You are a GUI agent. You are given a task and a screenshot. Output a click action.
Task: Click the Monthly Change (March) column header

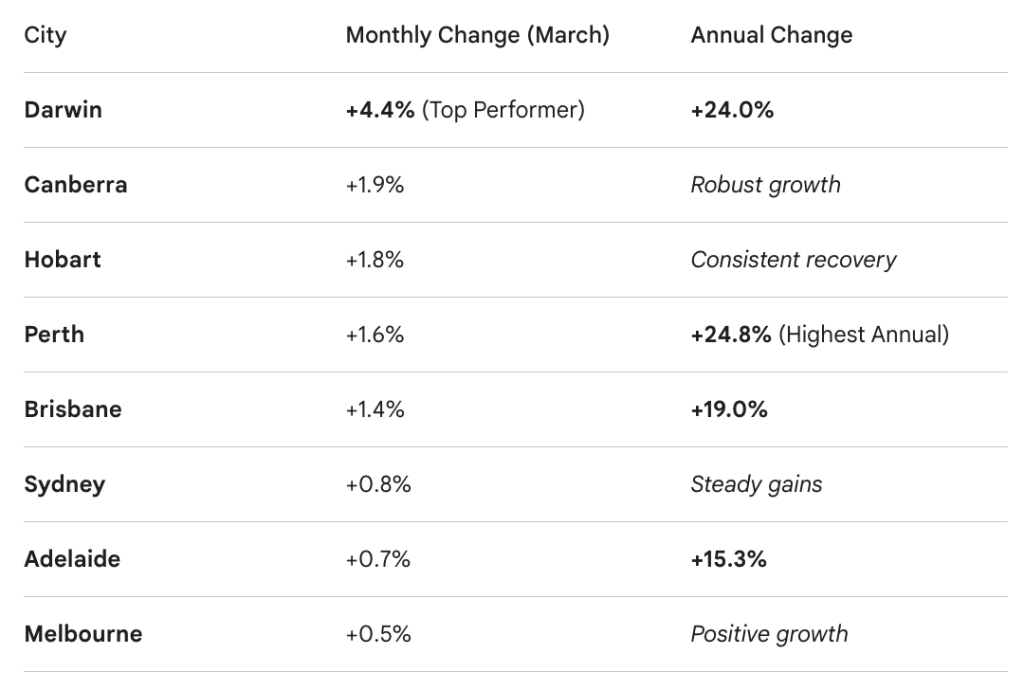[477, 35]
